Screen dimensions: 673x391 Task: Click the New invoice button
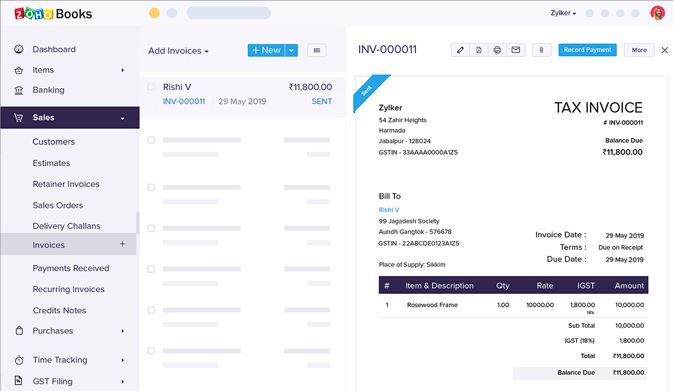click(x=267, y=50)
